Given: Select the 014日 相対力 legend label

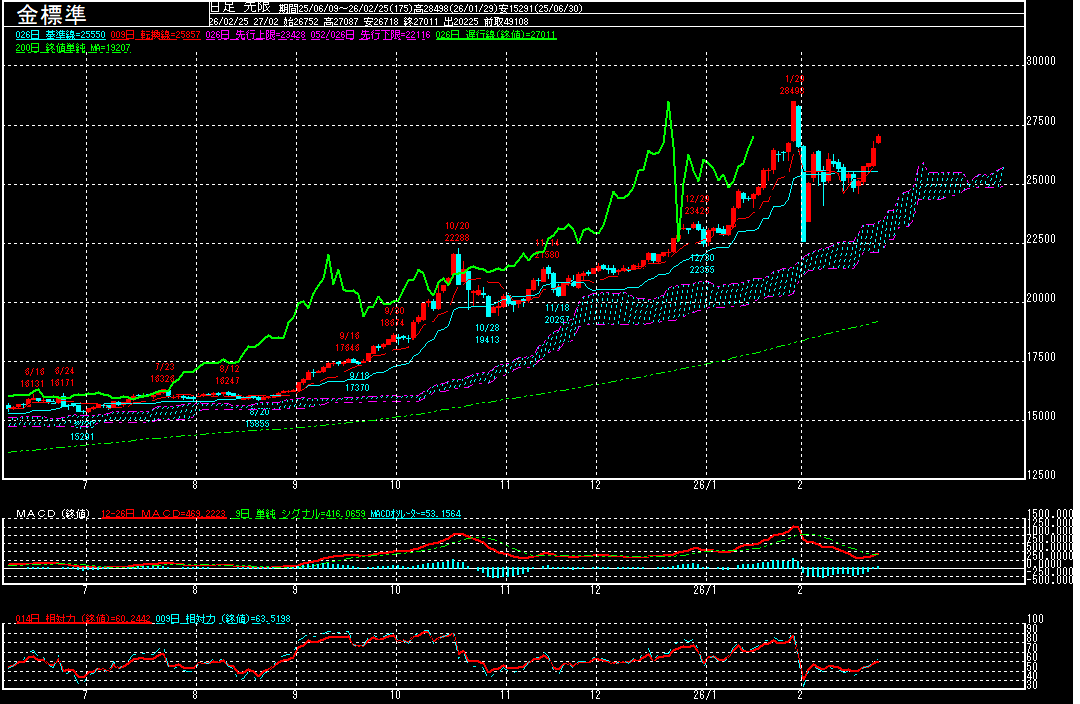Looking at the screenshot, I should 83,619.
